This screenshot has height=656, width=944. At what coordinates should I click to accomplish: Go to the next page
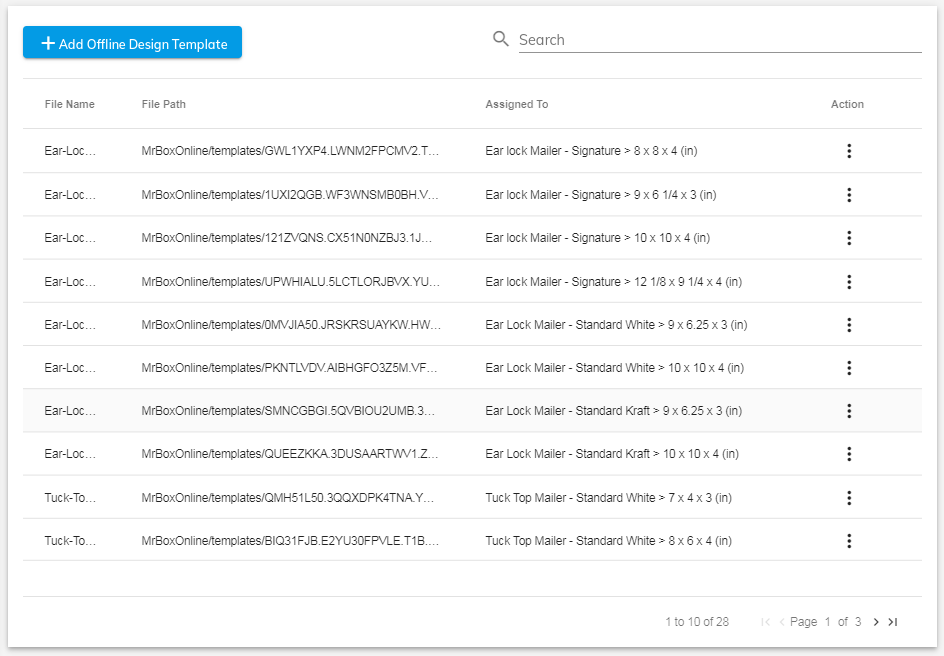(x=876, y=622)
